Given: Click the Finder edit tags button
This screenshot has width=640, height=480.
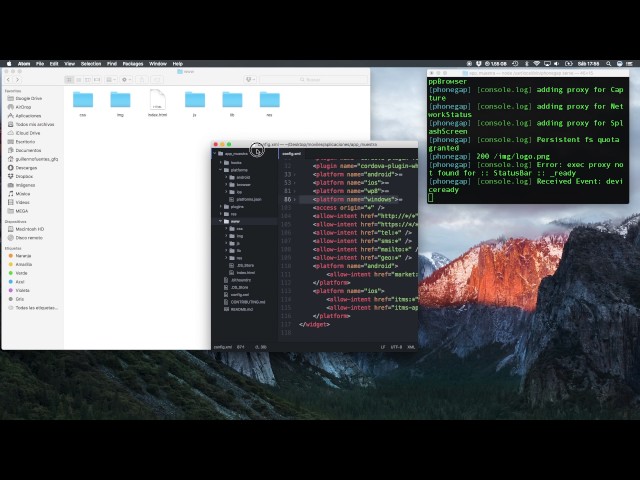Looking at the screenshot, I should [157, 80].
